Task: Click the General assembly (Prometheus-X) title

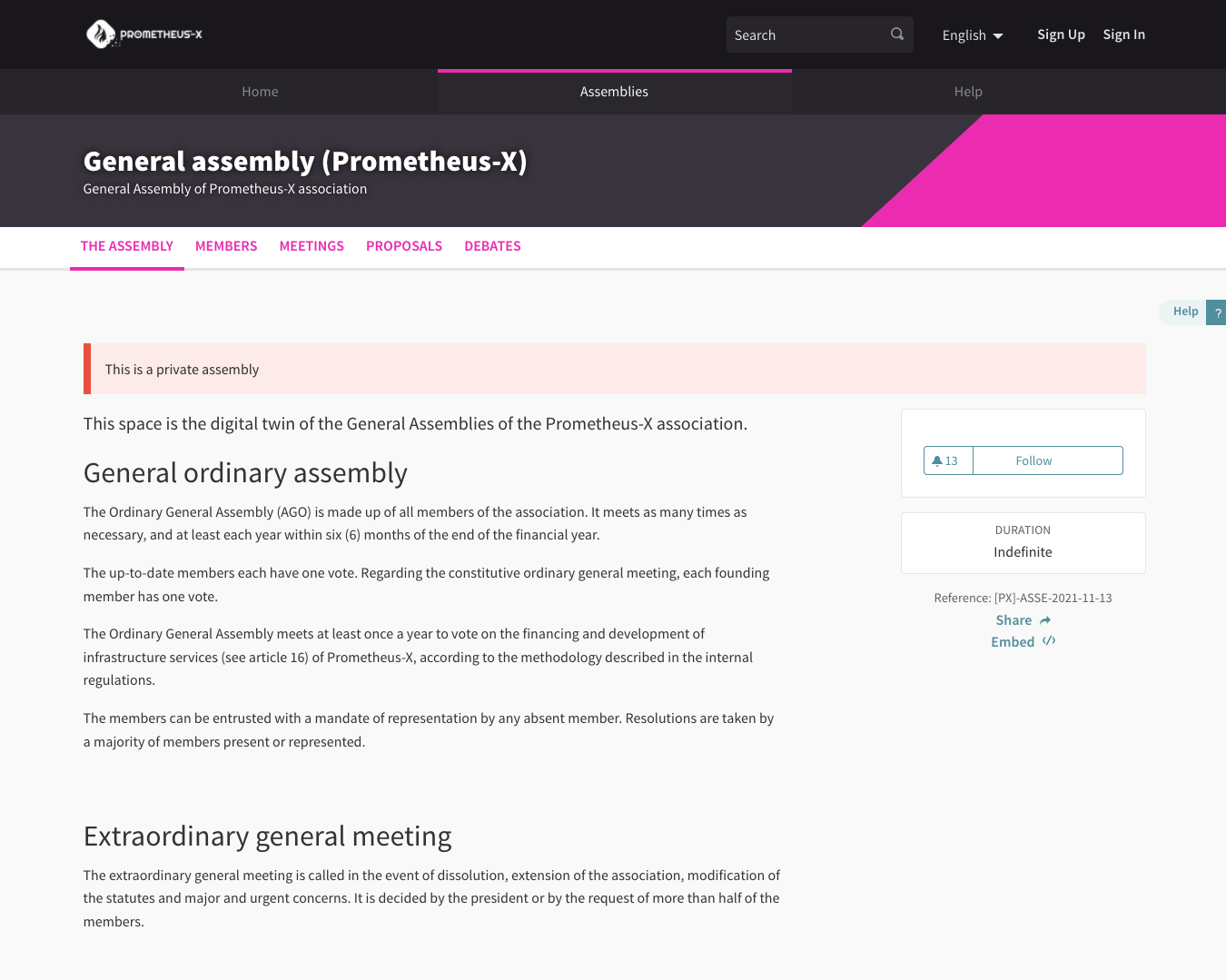Action: coord(305,161)
